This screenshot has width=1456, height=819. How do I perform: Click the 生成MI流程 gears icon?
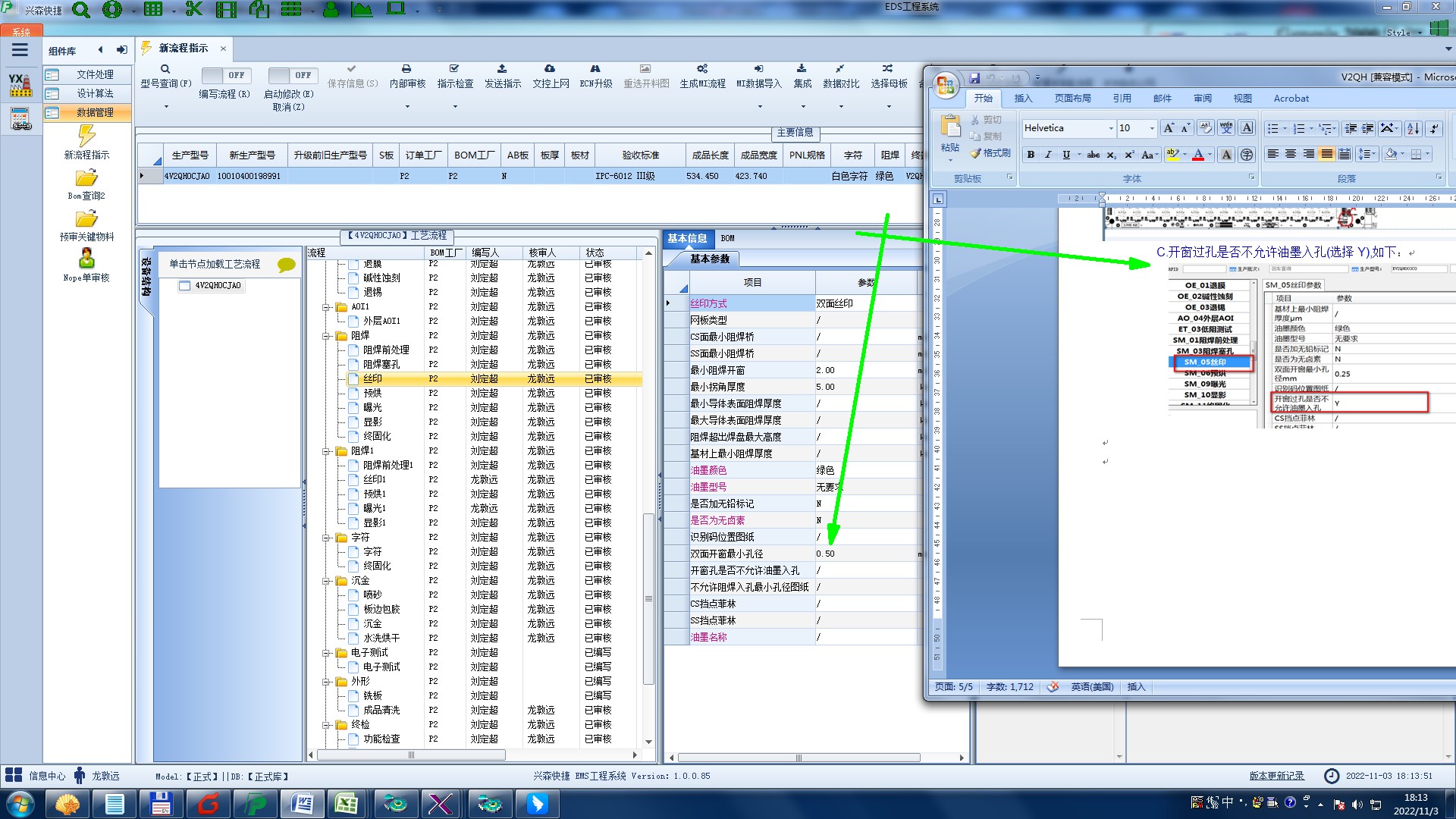[702, 69]
